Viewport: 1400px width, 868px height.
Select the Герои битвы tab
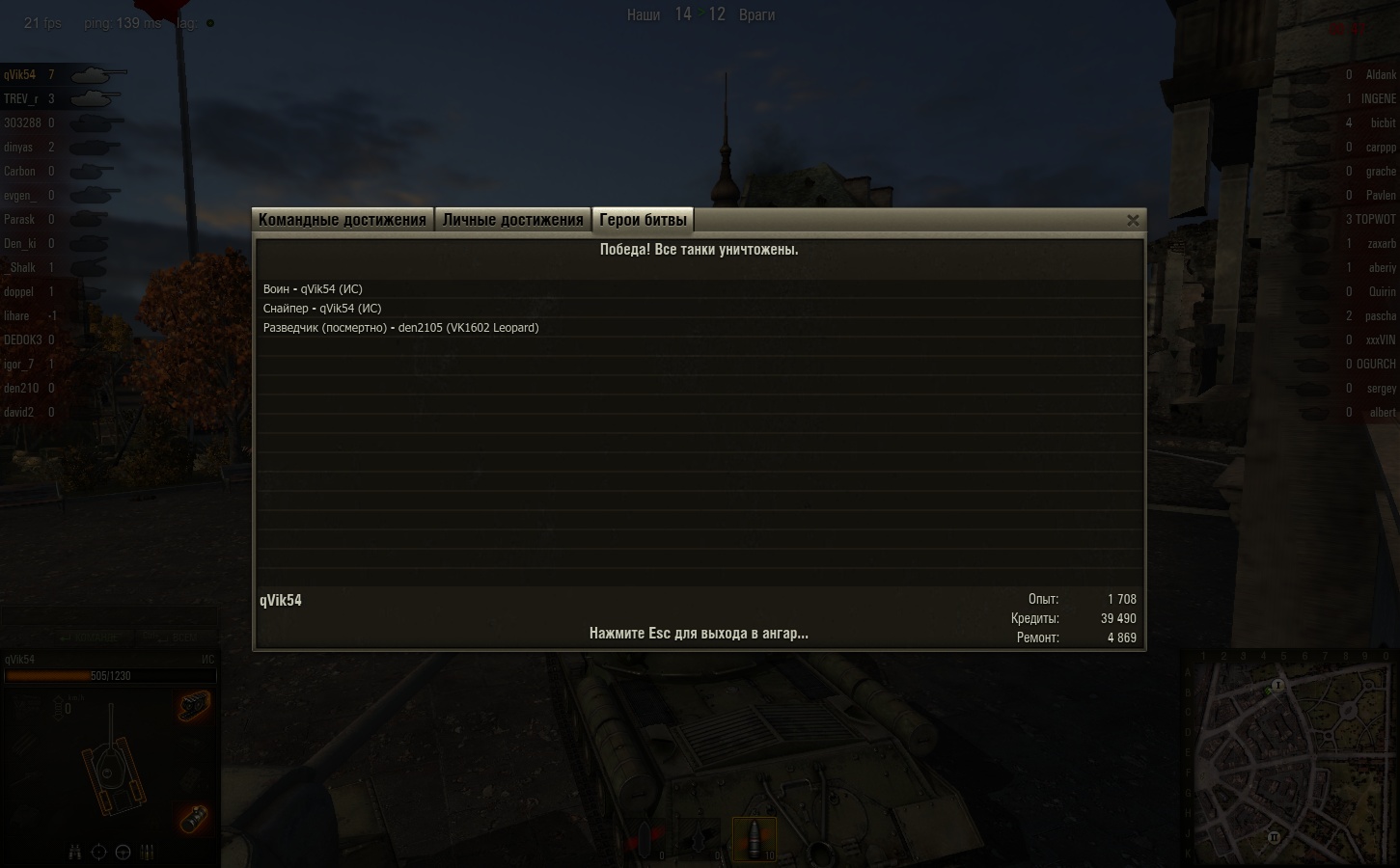(643, 220)
